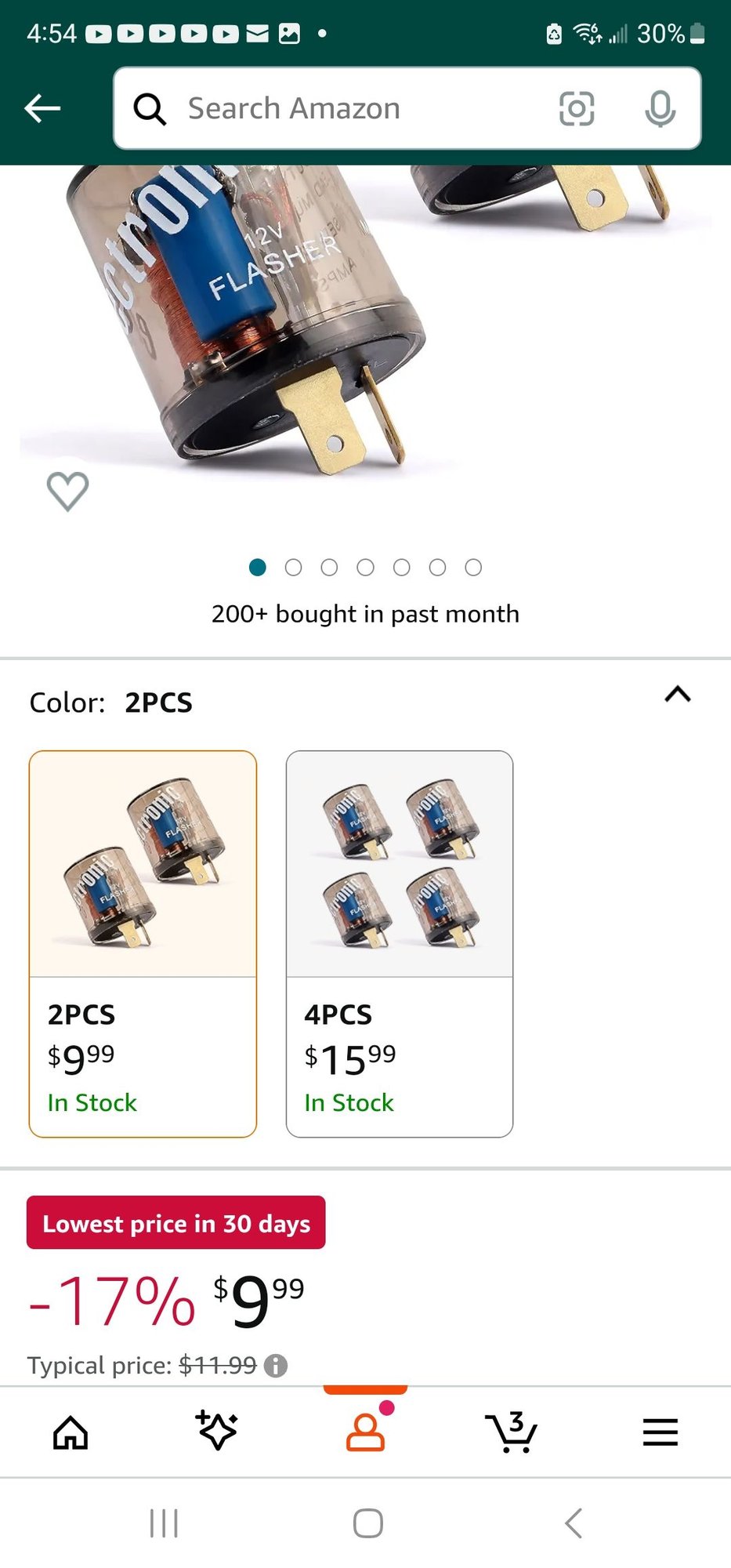Open the account profile tab

pos(365,1432)
